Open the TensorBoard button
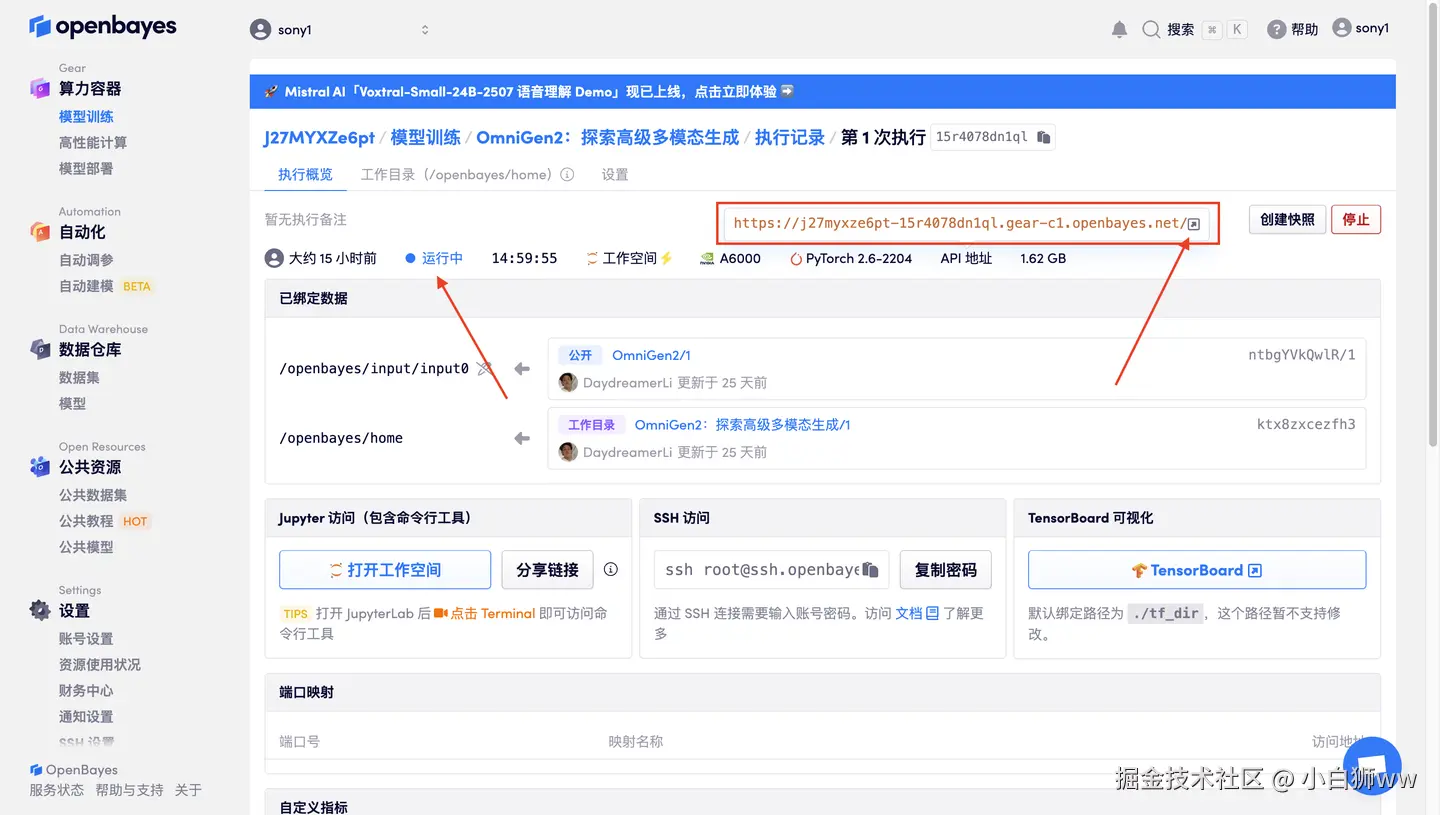Screen dimensions: 1440x815 pos(1197,570)
